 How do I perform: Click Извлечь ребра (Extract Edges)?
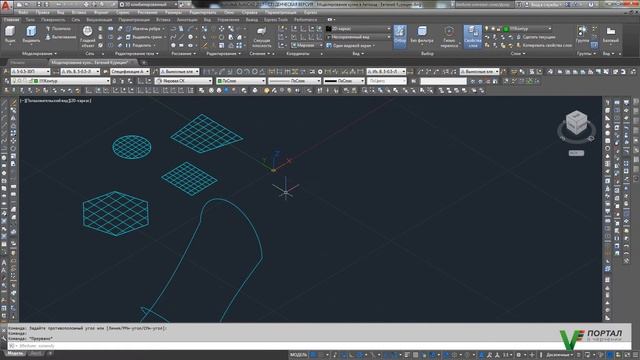[x=143, y=29]
